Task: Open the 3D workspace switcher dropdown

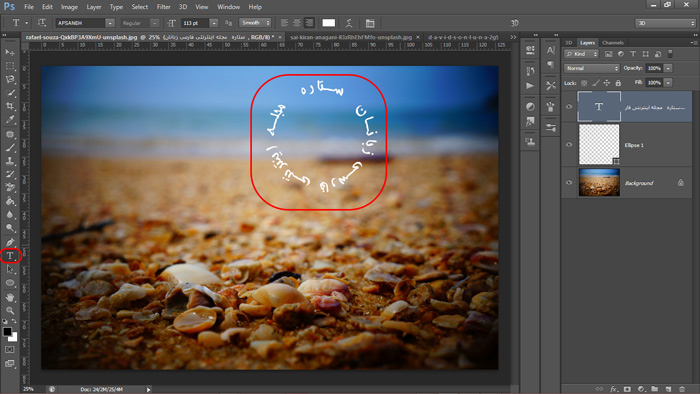Action: coord(665,23)
